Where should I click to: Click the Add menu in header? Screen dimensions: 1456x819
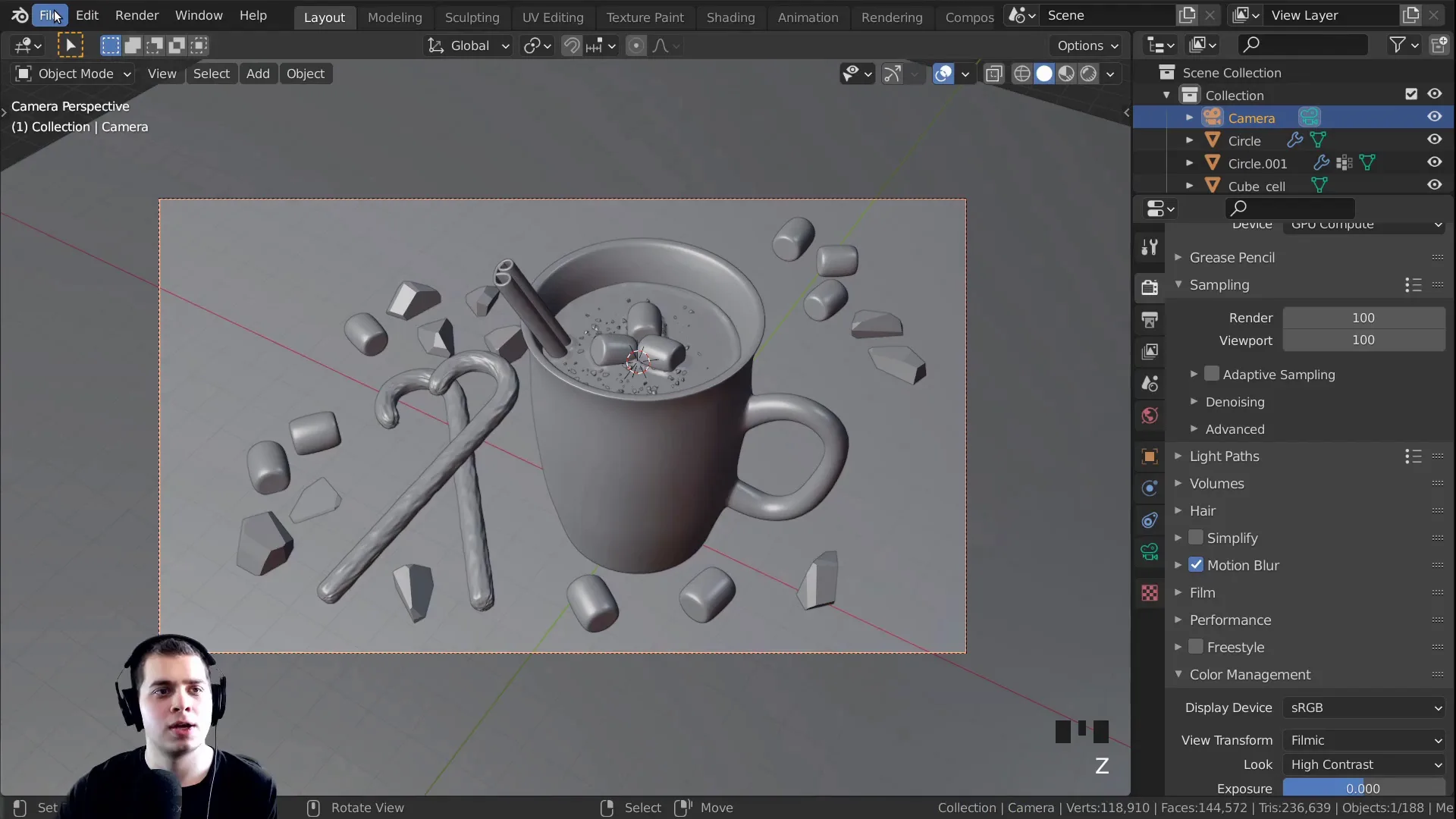(258, 73)
